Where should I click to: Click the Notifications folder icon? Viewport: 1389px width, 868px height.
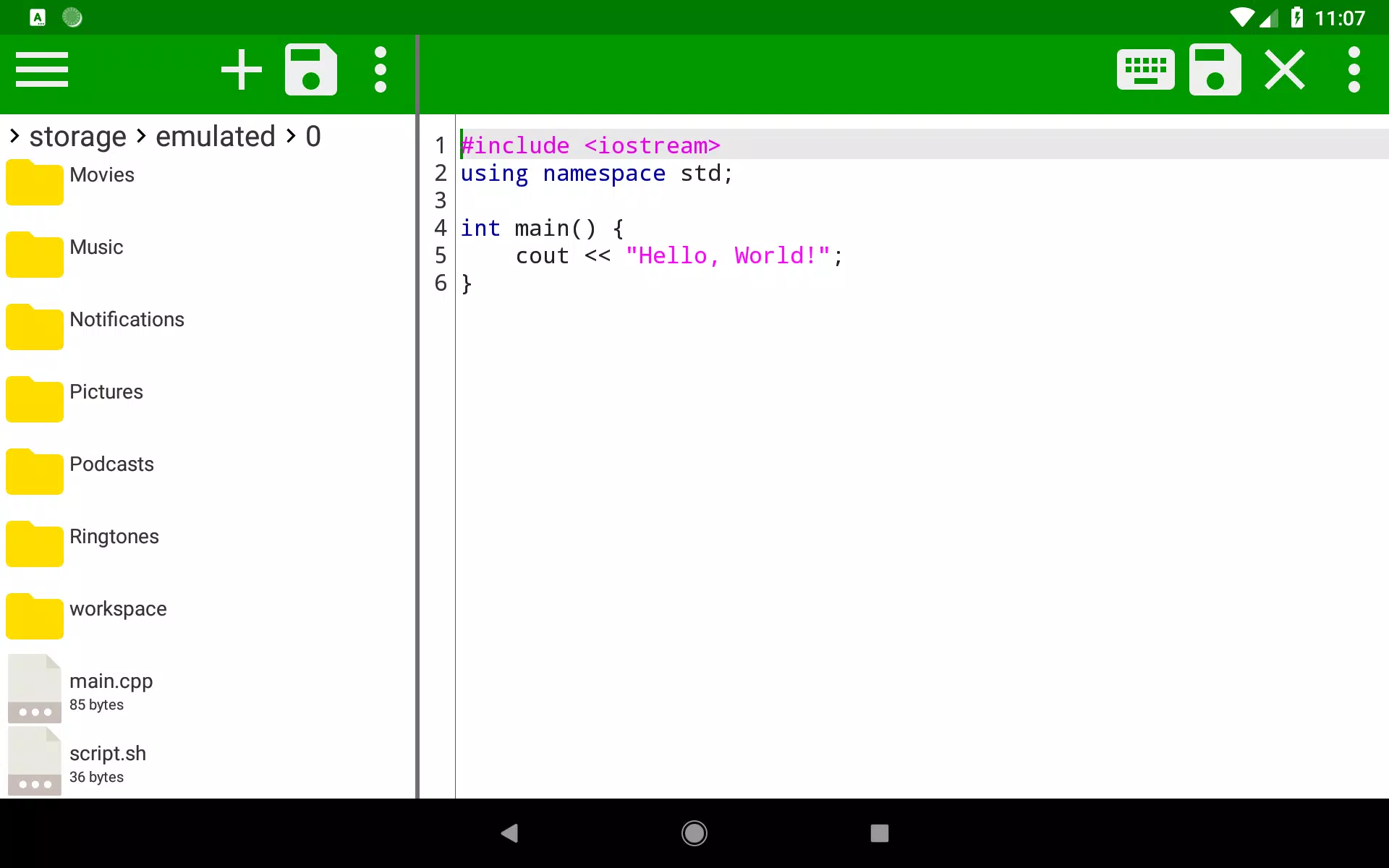tap(35, 327)
